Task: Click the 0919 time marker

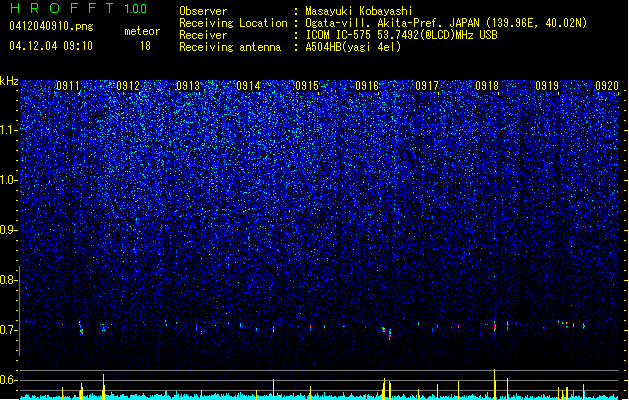Action: (x=547, y=85)
